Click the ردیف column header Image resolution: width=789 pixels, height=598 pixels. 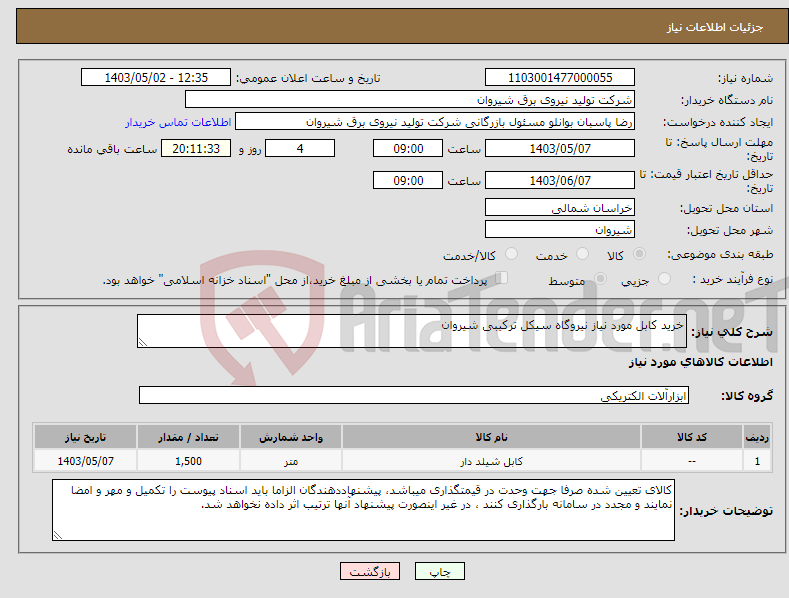(x=757, y=437)
